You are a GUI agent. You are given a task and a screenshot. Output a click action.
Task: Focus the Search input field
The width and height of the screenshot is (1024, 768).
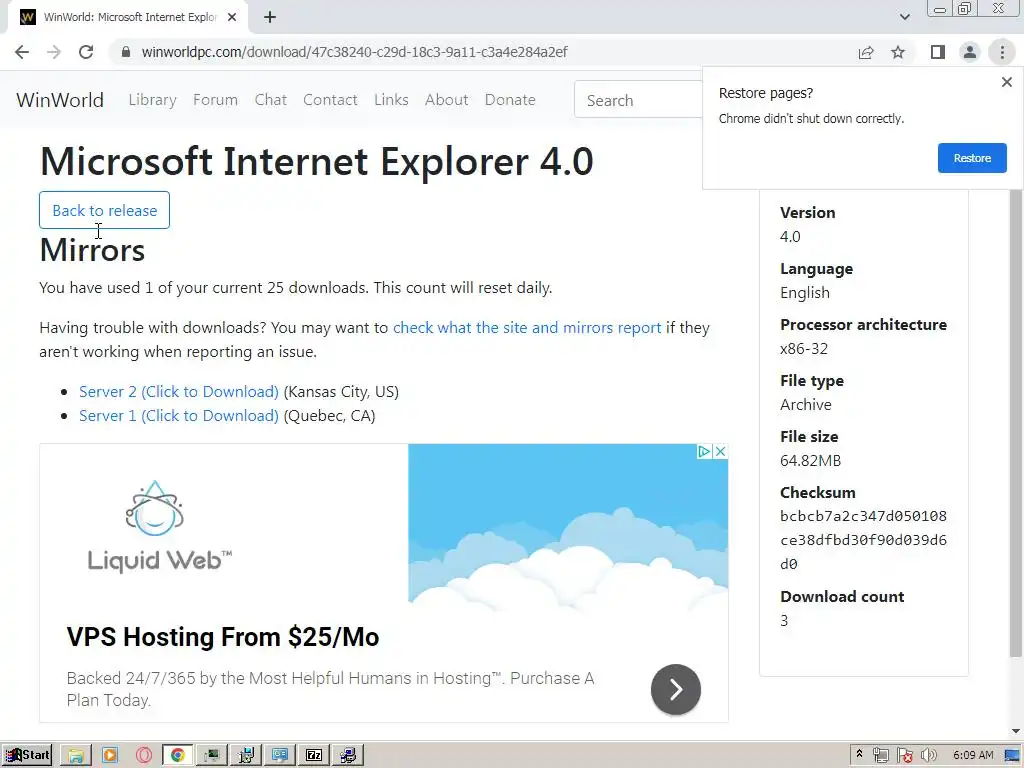pyautogui.click(x=639, y=100)
